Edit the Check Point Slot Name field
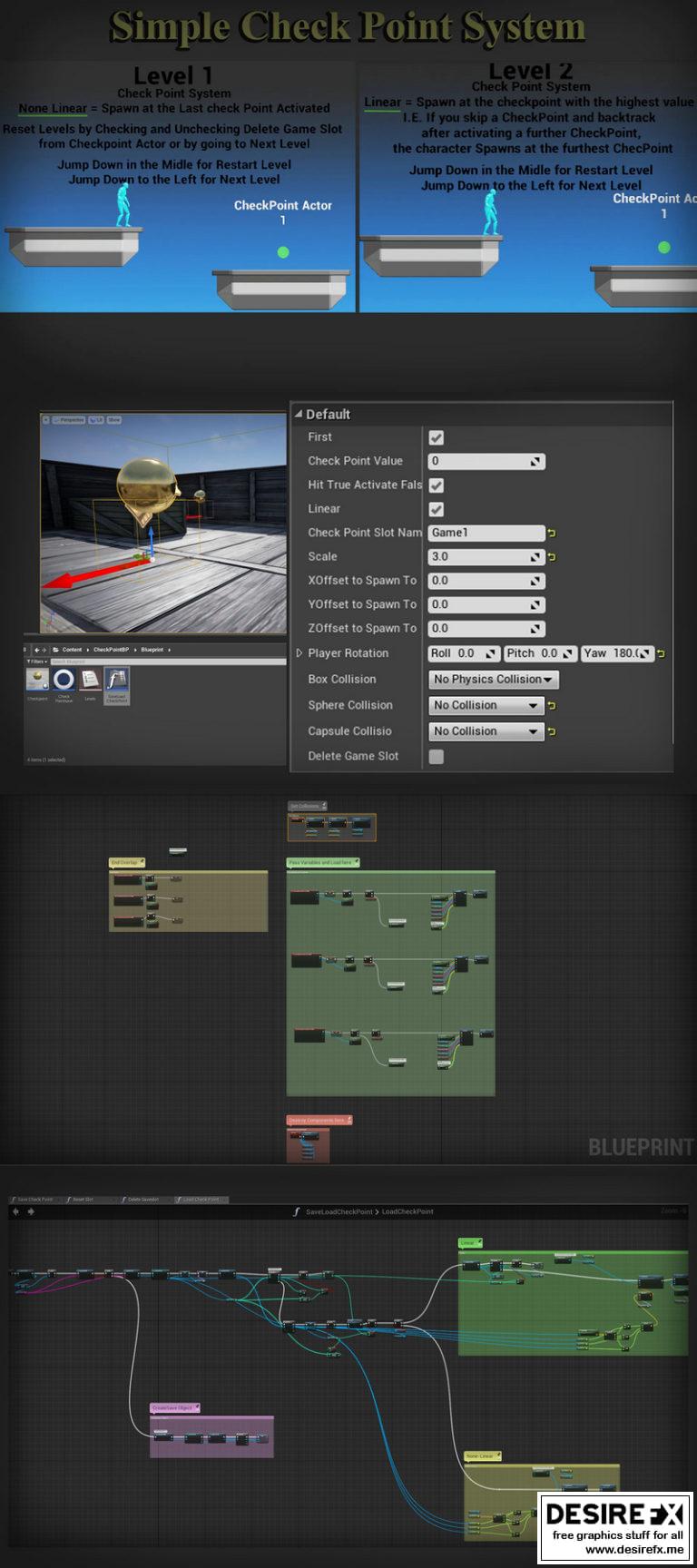Image resolution: width=697 pixels, height=1568 pixels. [486, 533]
